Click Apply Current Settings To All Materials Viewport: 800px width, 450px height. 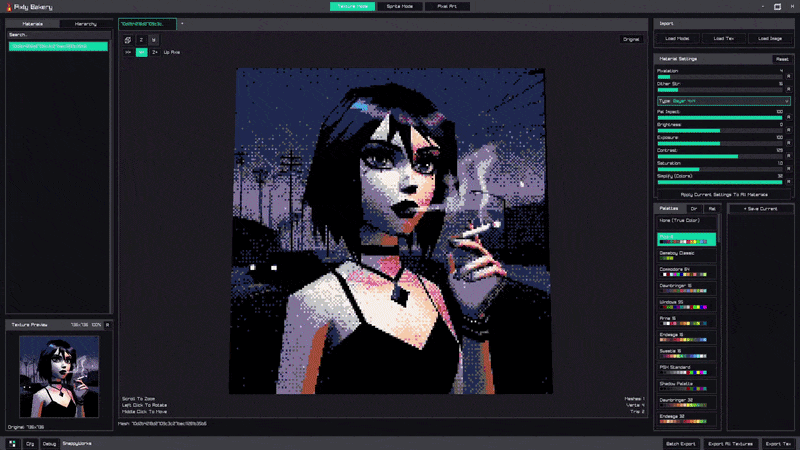(723, 194)
